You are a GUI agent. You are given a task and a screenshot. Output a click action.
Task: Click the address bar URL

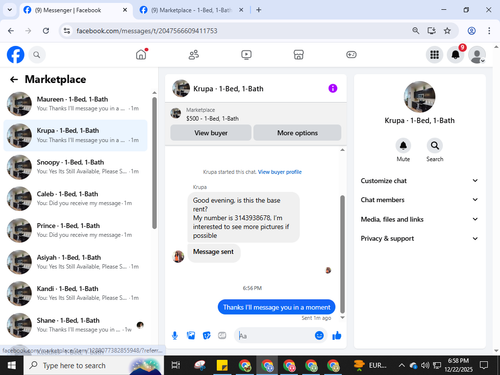tap(147, 31)
